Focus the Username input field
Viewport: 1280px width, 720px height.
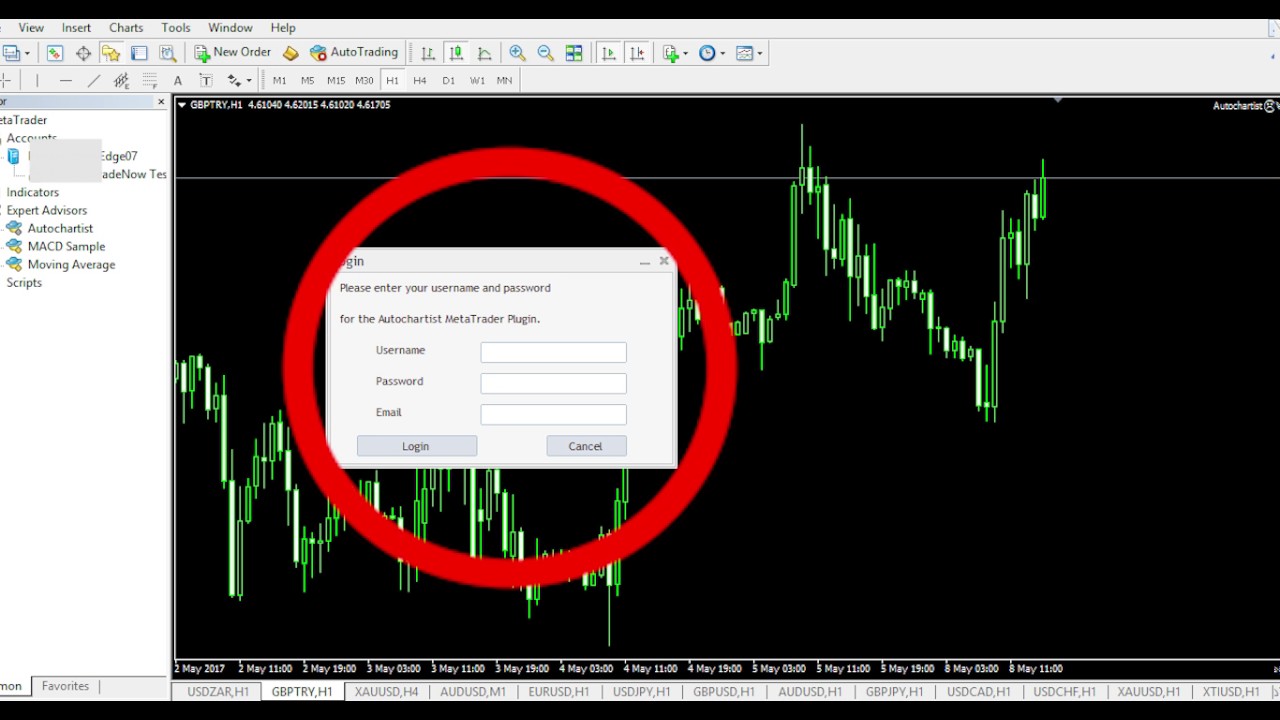click(553, 352)
